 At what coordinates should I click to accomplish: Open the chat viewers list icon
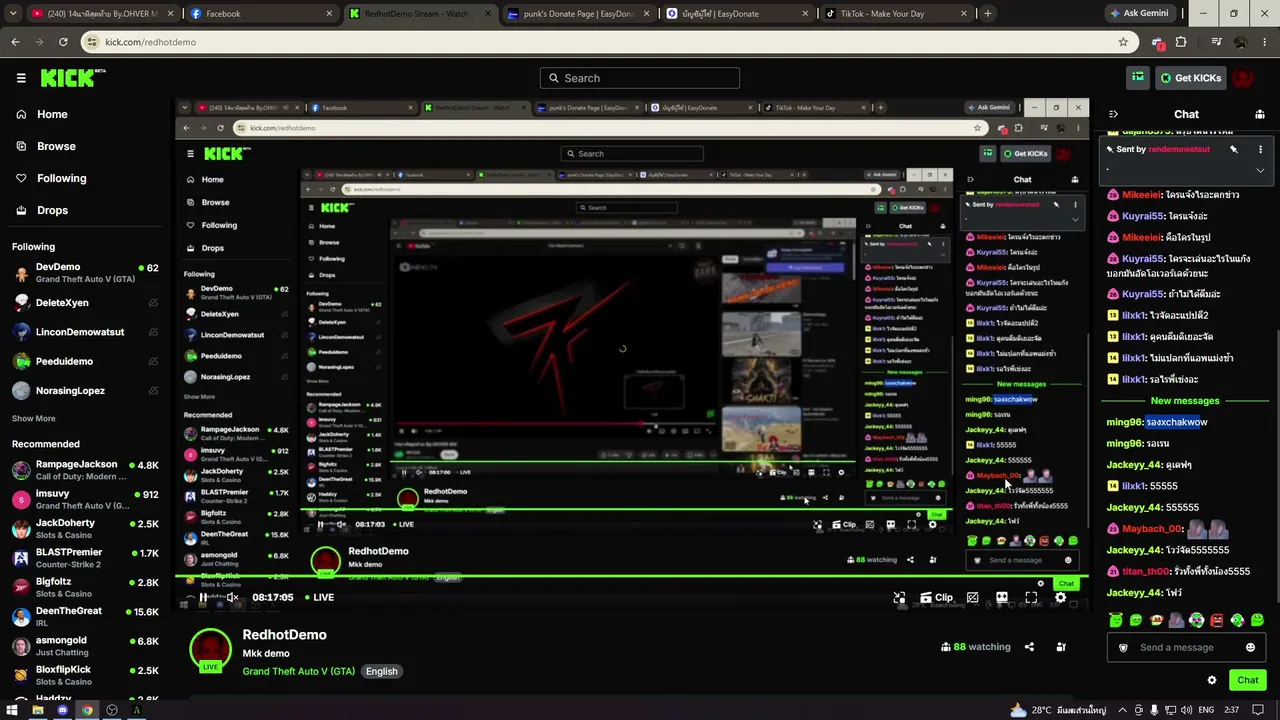(1260, 114)
